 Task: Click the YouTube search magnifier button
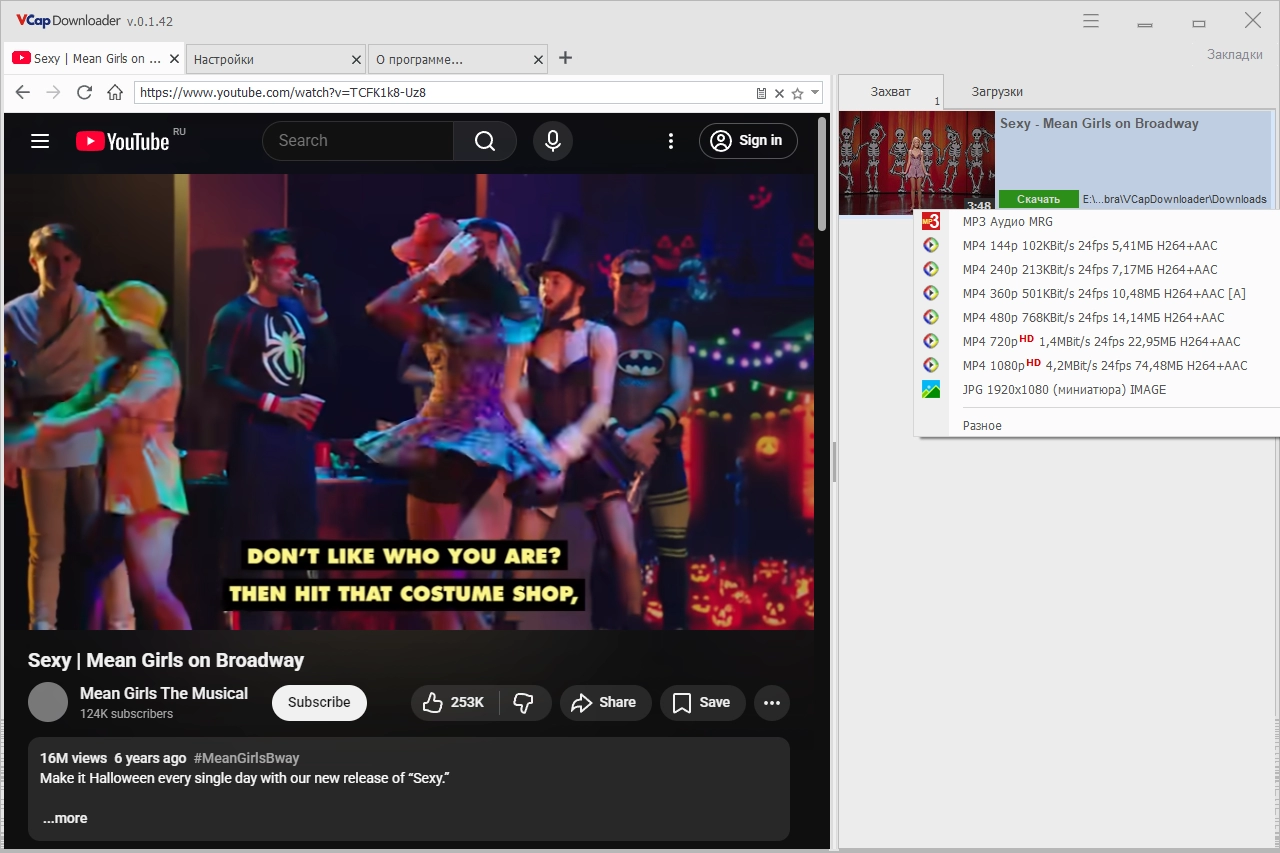tap(485, 141)
